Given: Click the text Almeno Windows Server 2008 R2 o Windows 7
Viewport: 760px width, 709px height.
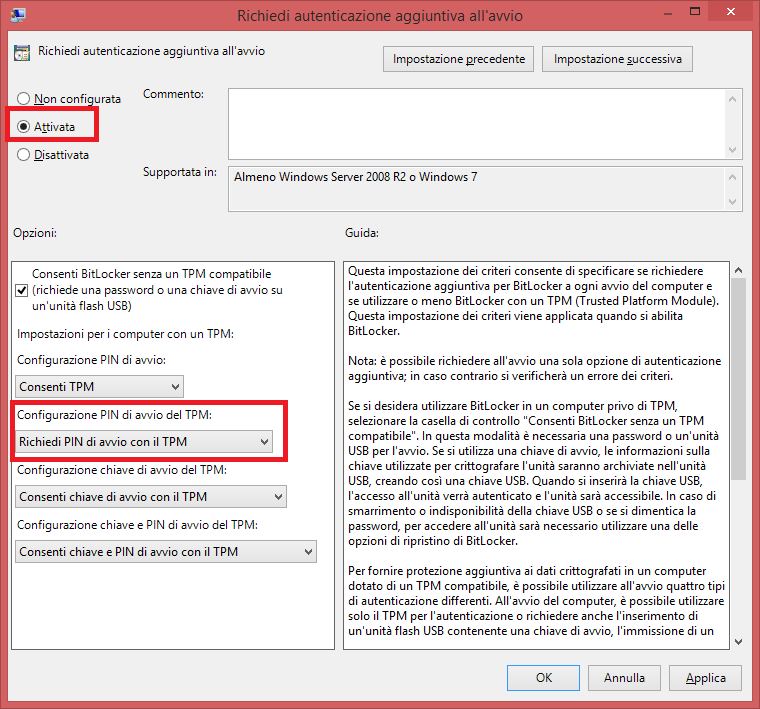Looking at the screenshot, I should [355, 177].
